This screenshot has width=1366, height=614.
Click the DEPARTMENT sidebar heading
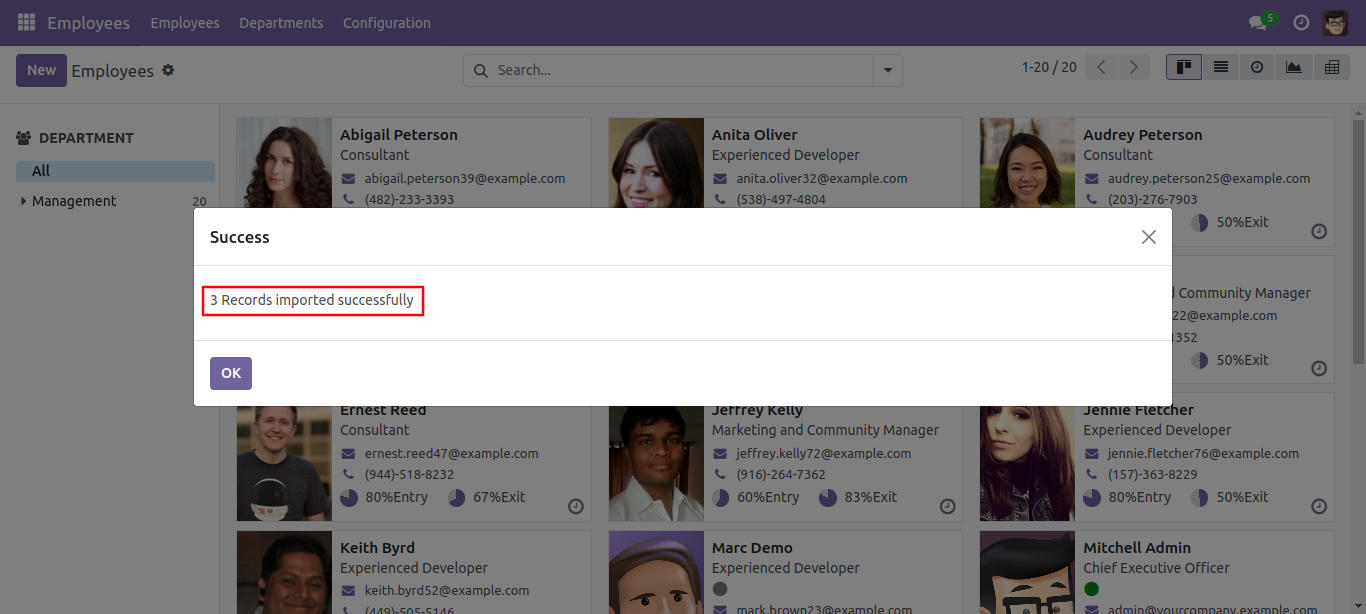[86, 138]
